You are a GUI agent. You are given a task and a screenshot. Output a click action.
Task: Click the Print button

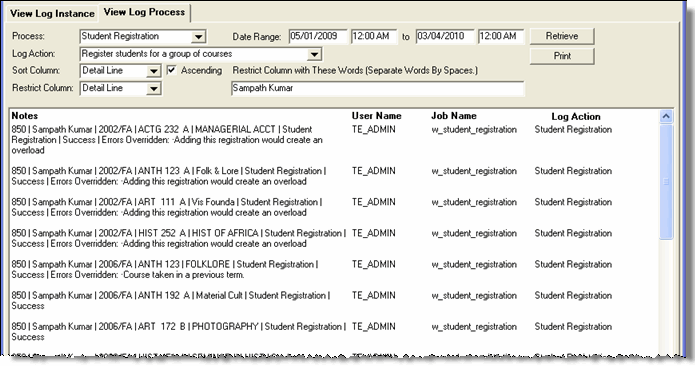(x=562, y=56)
